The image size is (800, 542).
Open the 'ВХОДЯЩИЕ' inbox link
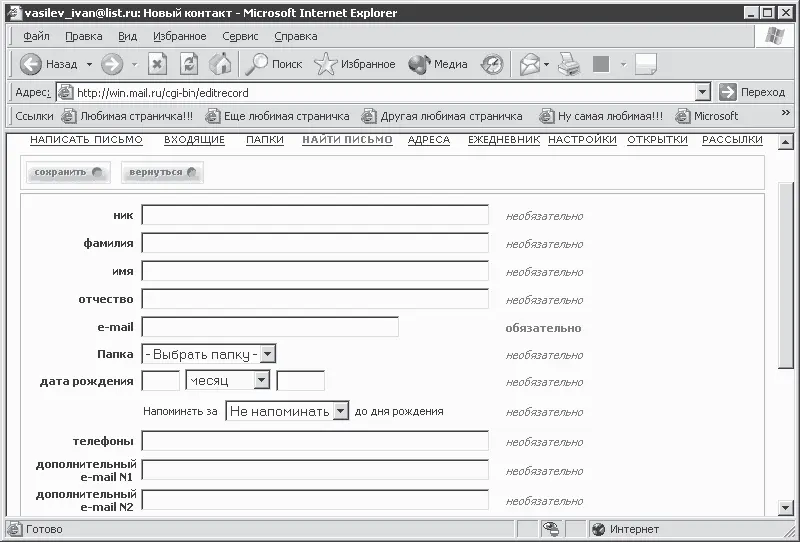click(194, 140)
